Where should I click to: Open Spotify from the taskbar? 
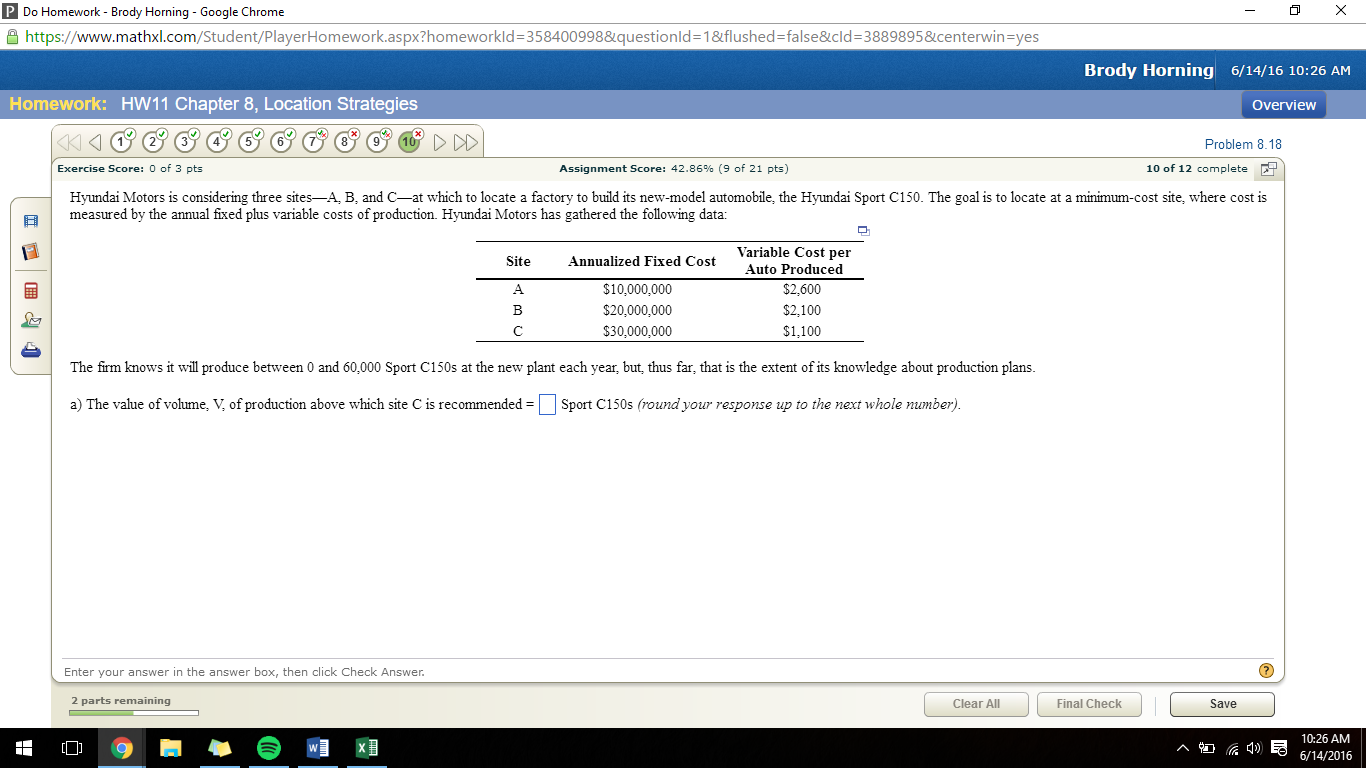pyautogui.click(x=268, y=747)
